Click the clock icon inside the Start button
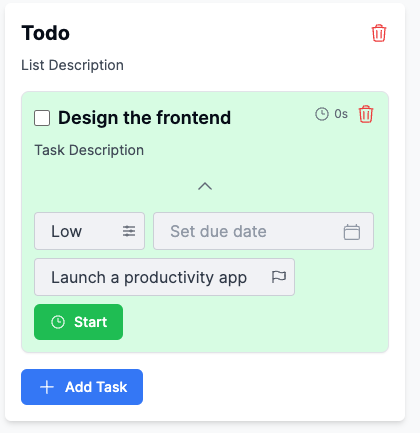Viewport: 420px width, 433px height. (58, 322)
